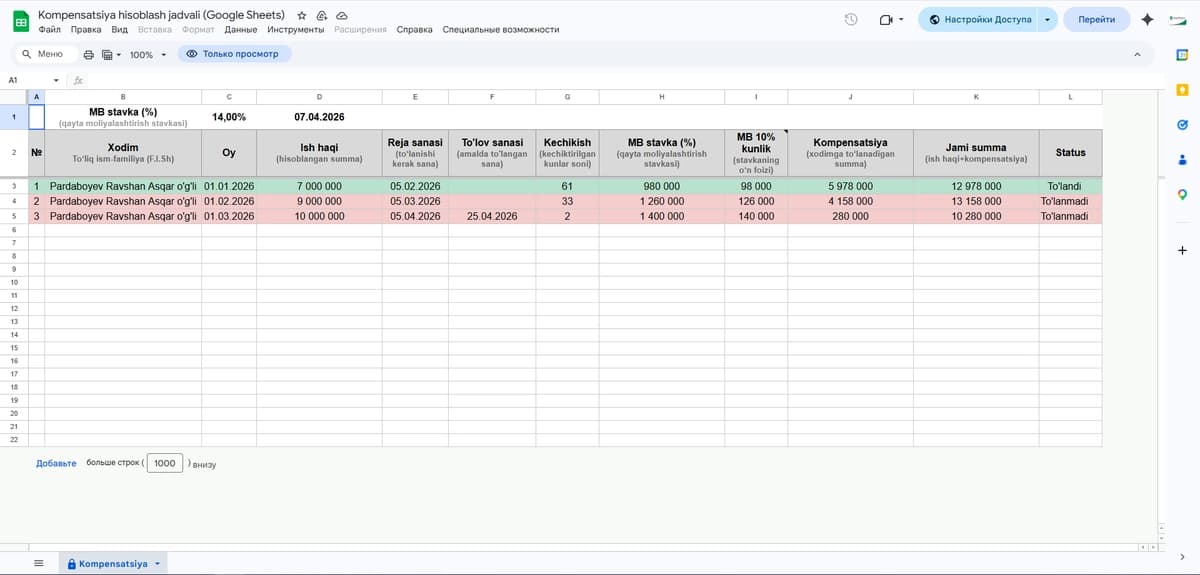The image size is (1200, 575).
Task: Select the To'lov sanasi cell 25.04.2026
Action: pos(491,216)
